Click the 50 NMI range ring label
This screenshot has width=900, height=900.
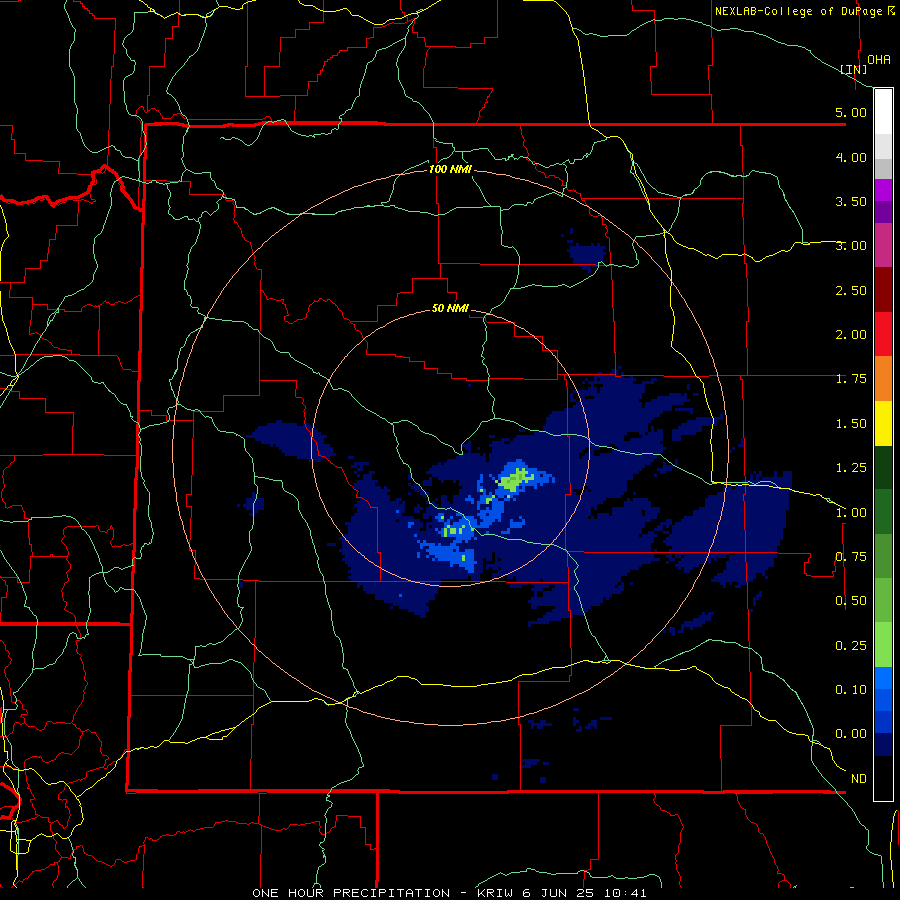[450, 309]
